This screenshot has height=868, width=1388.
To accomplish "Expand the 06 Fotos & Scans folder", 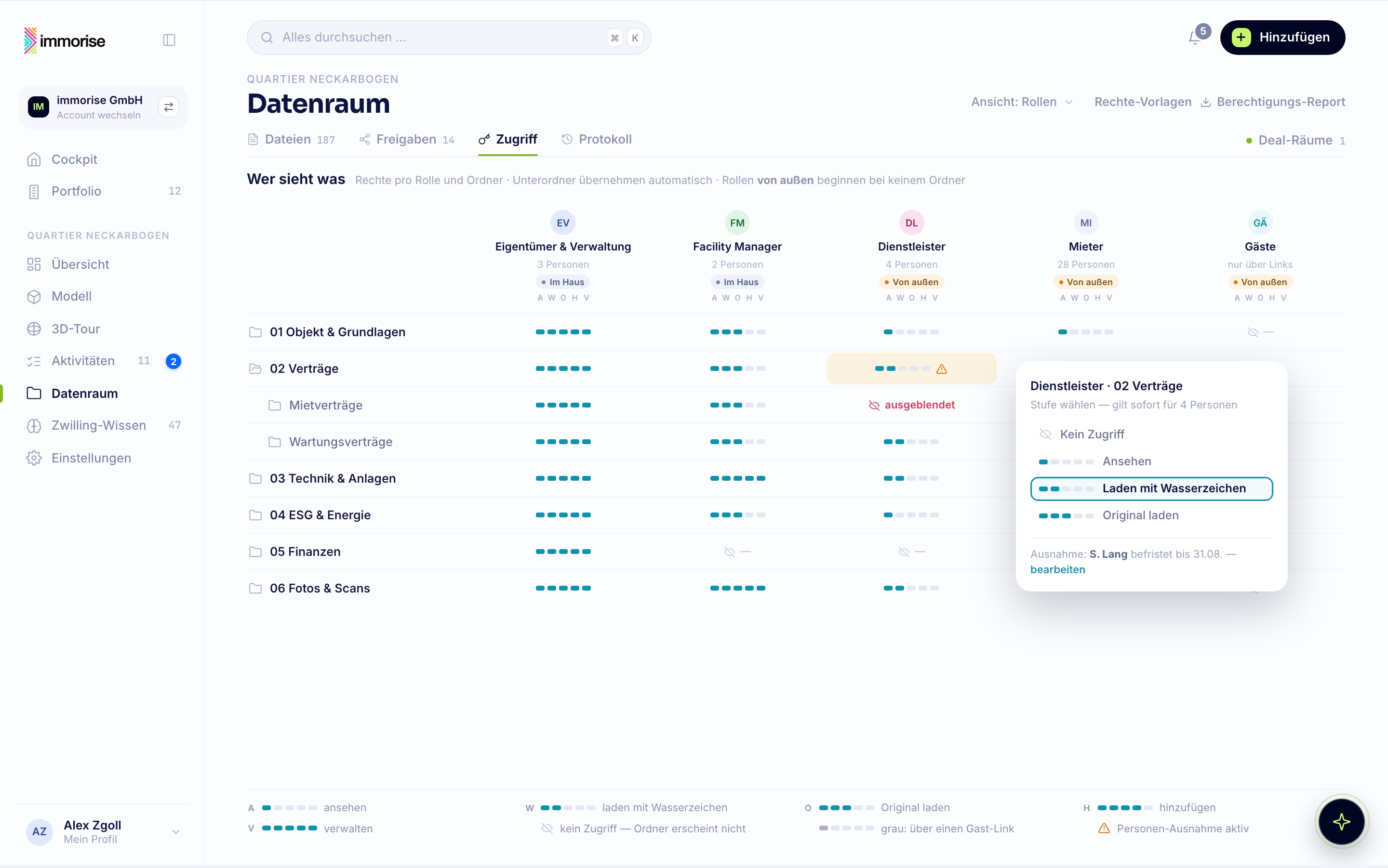I will point(255,589).
